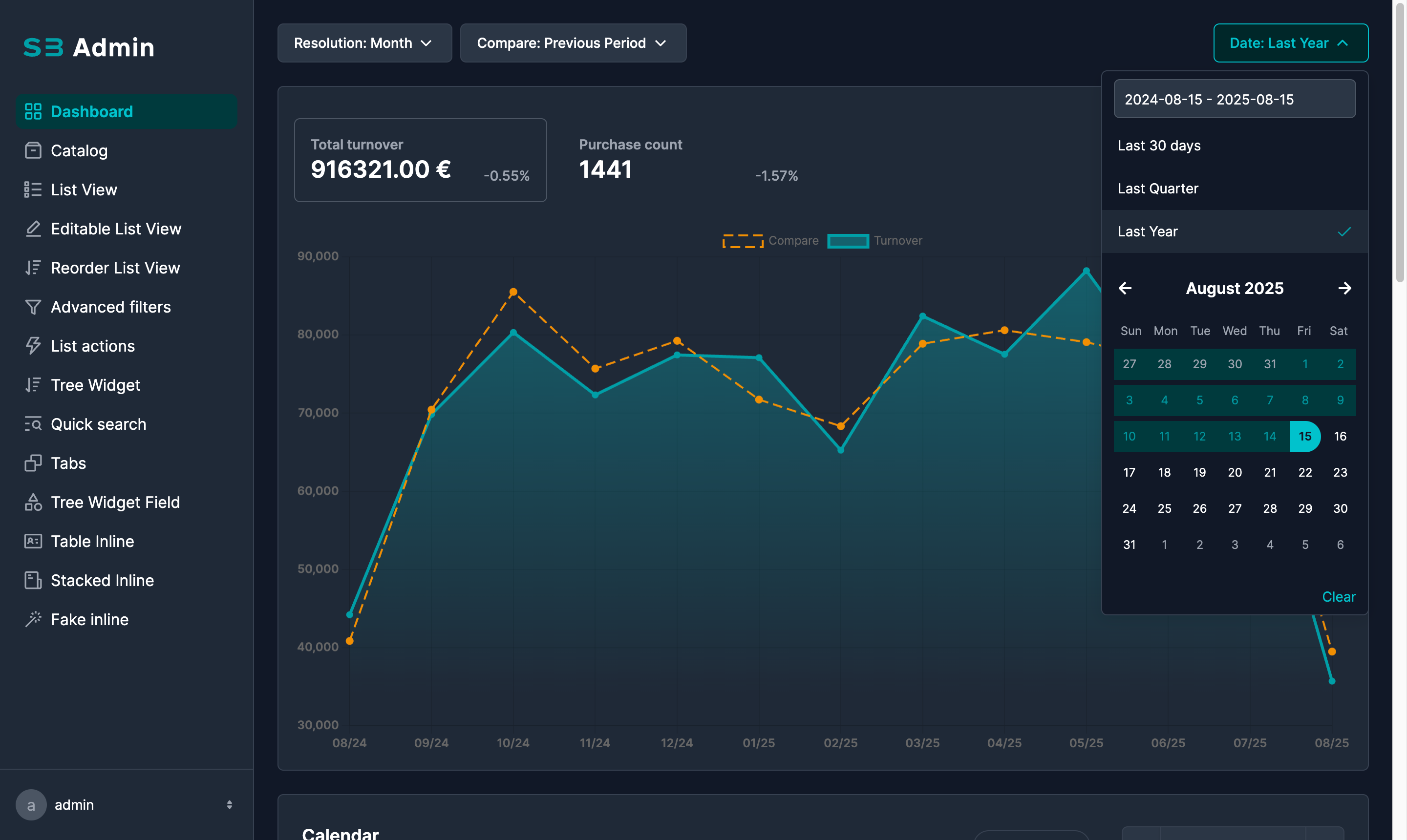Toggle the Compare series in chart legend
This screenshot has height=840, width=1407.
click(x=770, y=241)
